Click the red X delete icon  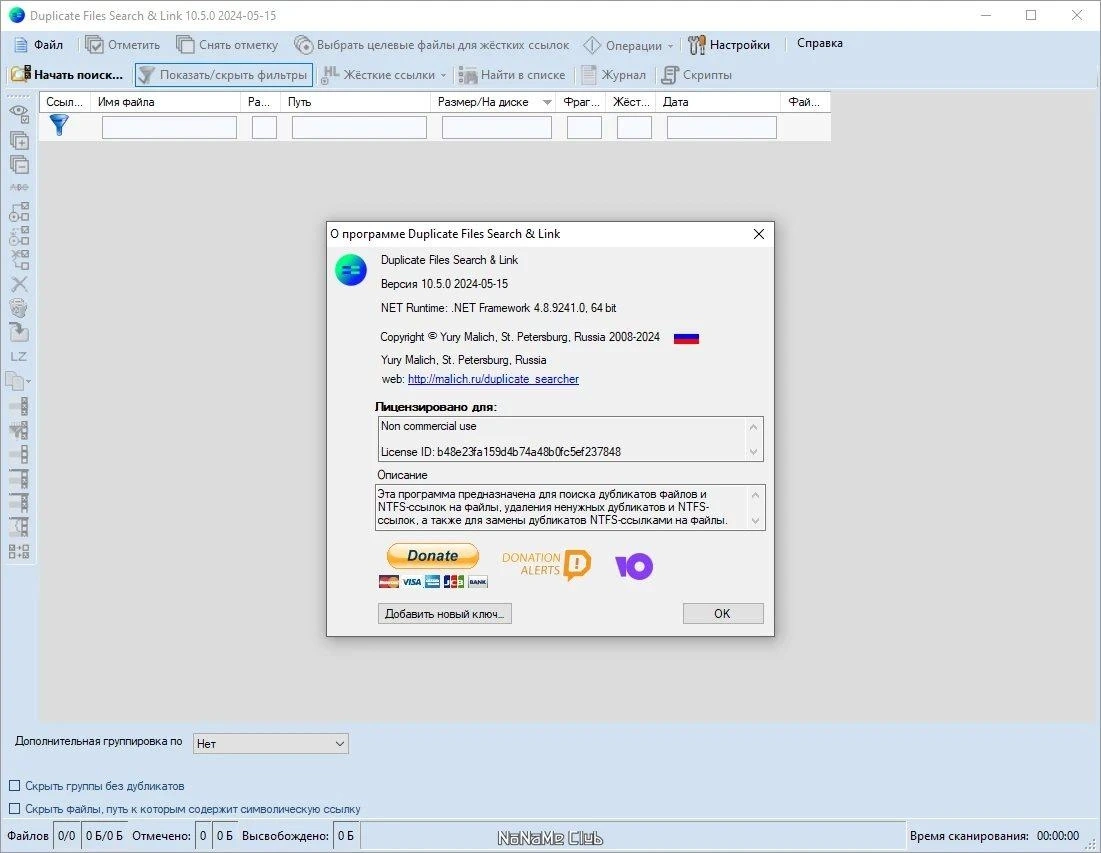19,284
